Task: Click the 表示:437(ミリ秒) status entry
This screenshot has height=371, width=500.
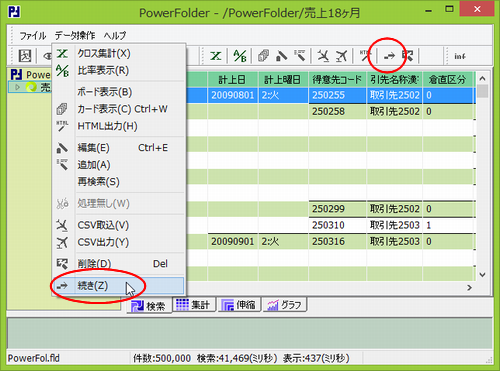Action: pyautogui.click(x=316, y=358)
